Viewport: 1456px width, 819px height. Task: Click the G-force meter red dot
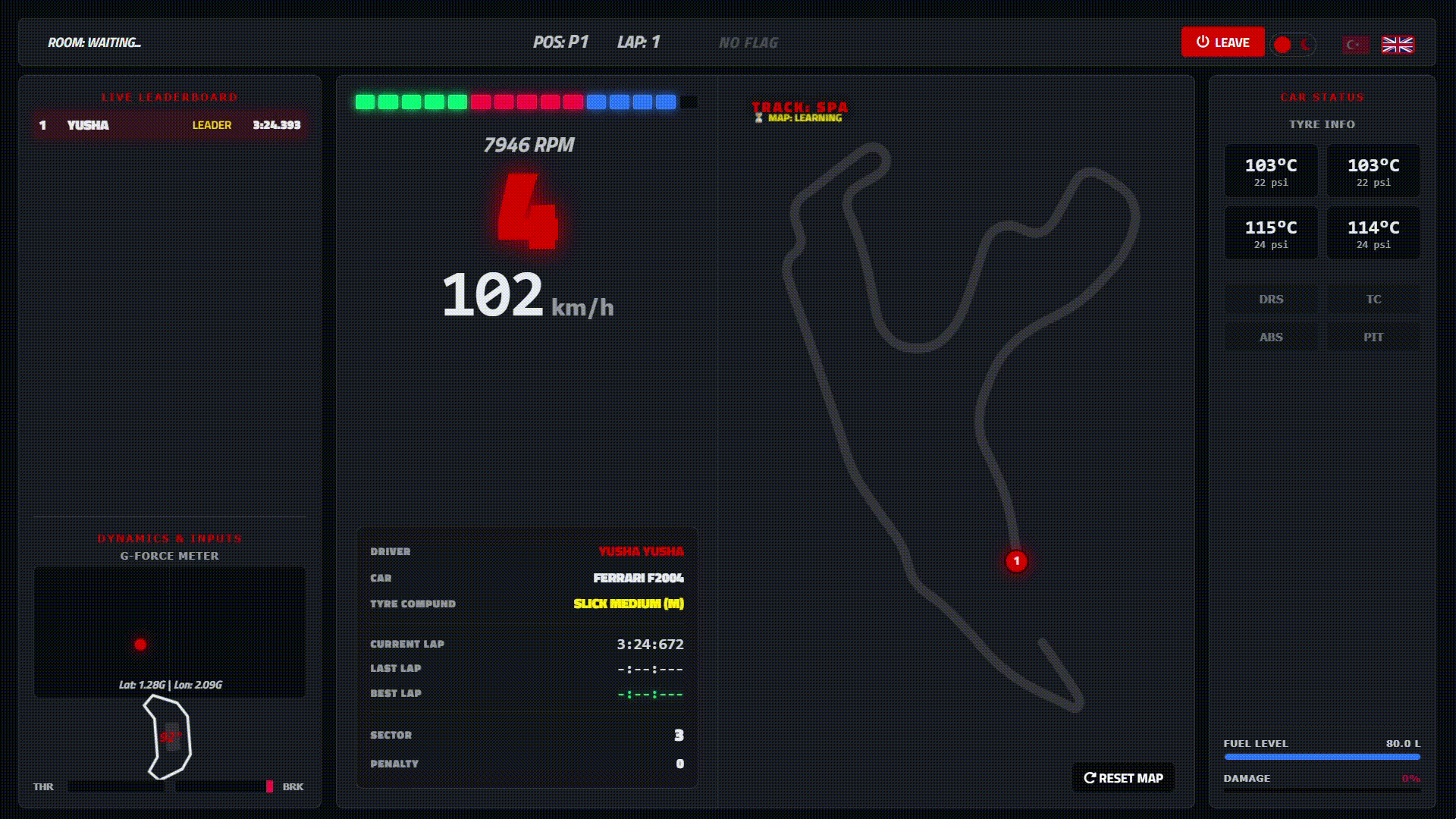click(x=140, y=645)
